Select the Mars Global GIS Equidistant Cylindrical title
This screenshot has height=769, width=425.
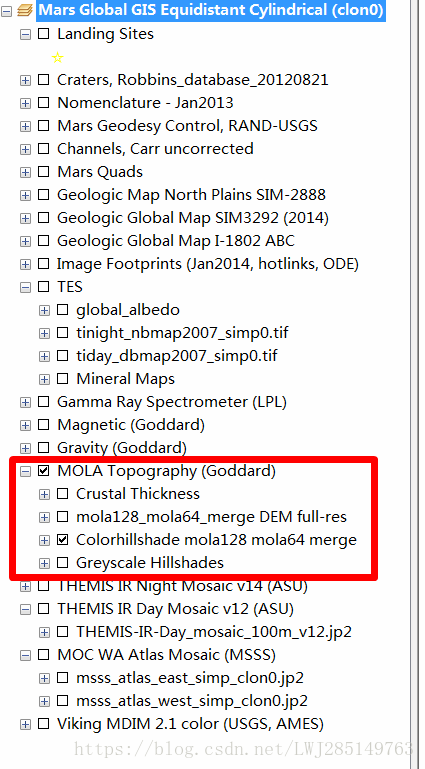(x=211, y=10)
